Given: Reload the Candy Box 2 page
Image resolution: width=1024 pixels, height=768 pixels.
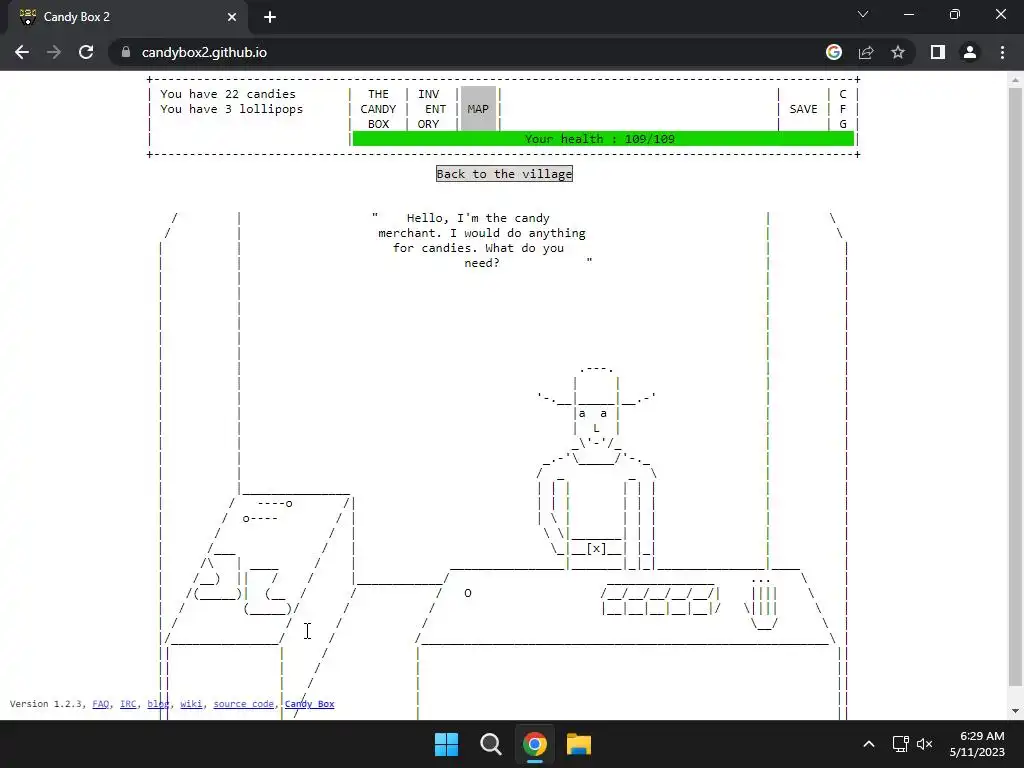Looking at the screenshot, I should tap(86, 52).
